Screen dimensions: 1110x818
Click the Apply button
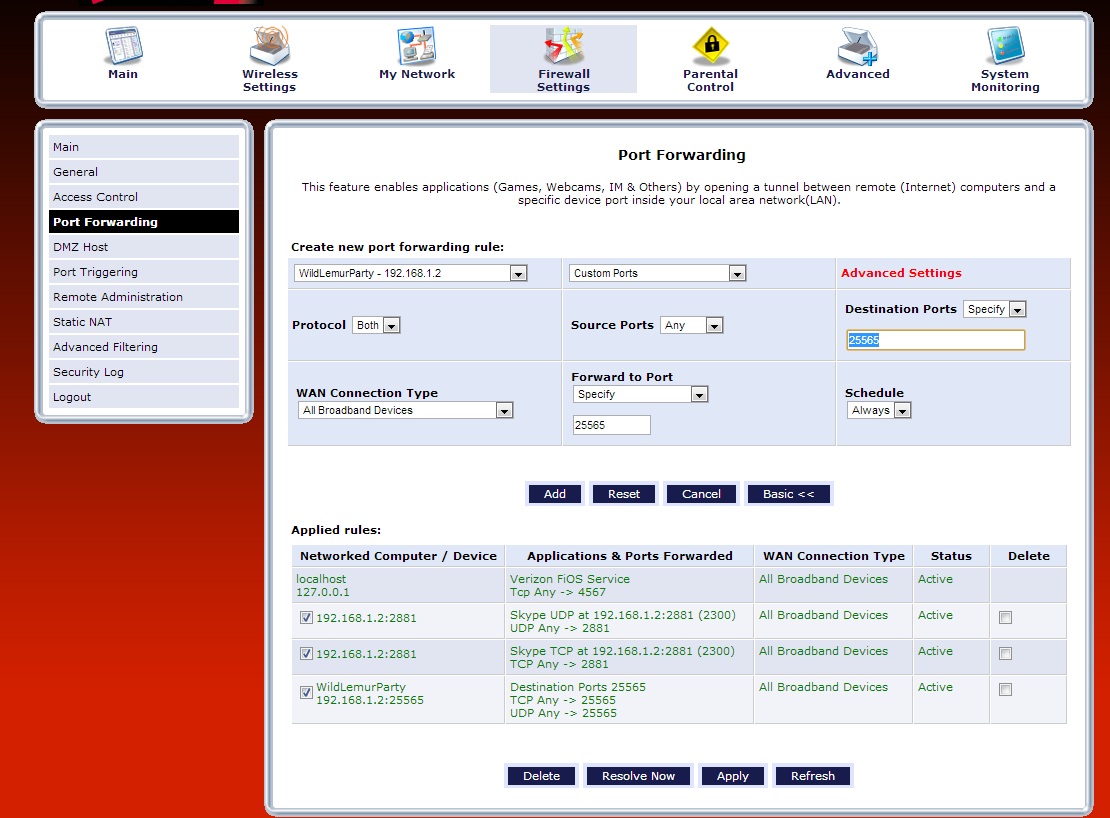tap(733, 776)
